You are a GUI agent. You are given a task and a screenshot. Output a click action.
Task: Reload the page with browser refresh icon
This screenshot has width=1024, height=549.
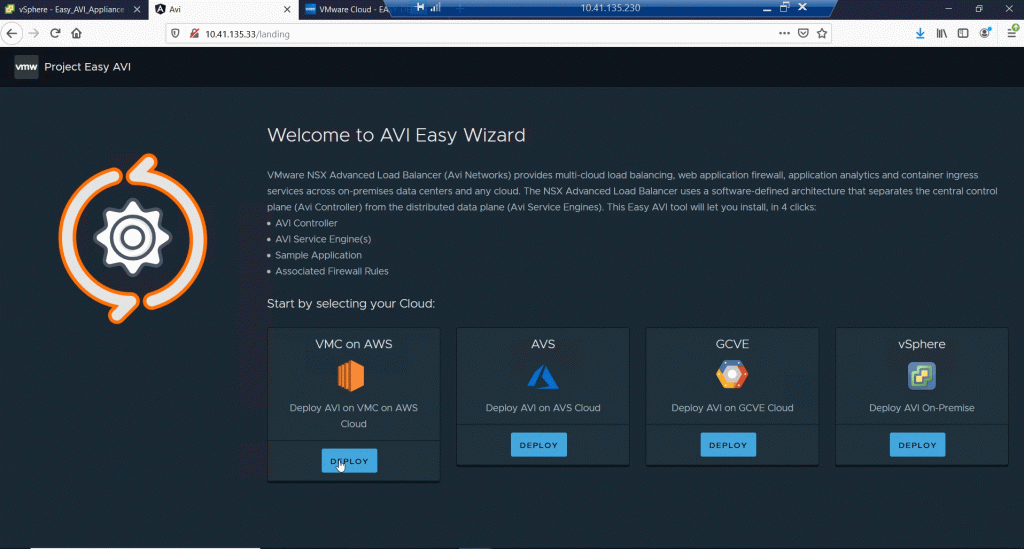[x=55, y=33]
